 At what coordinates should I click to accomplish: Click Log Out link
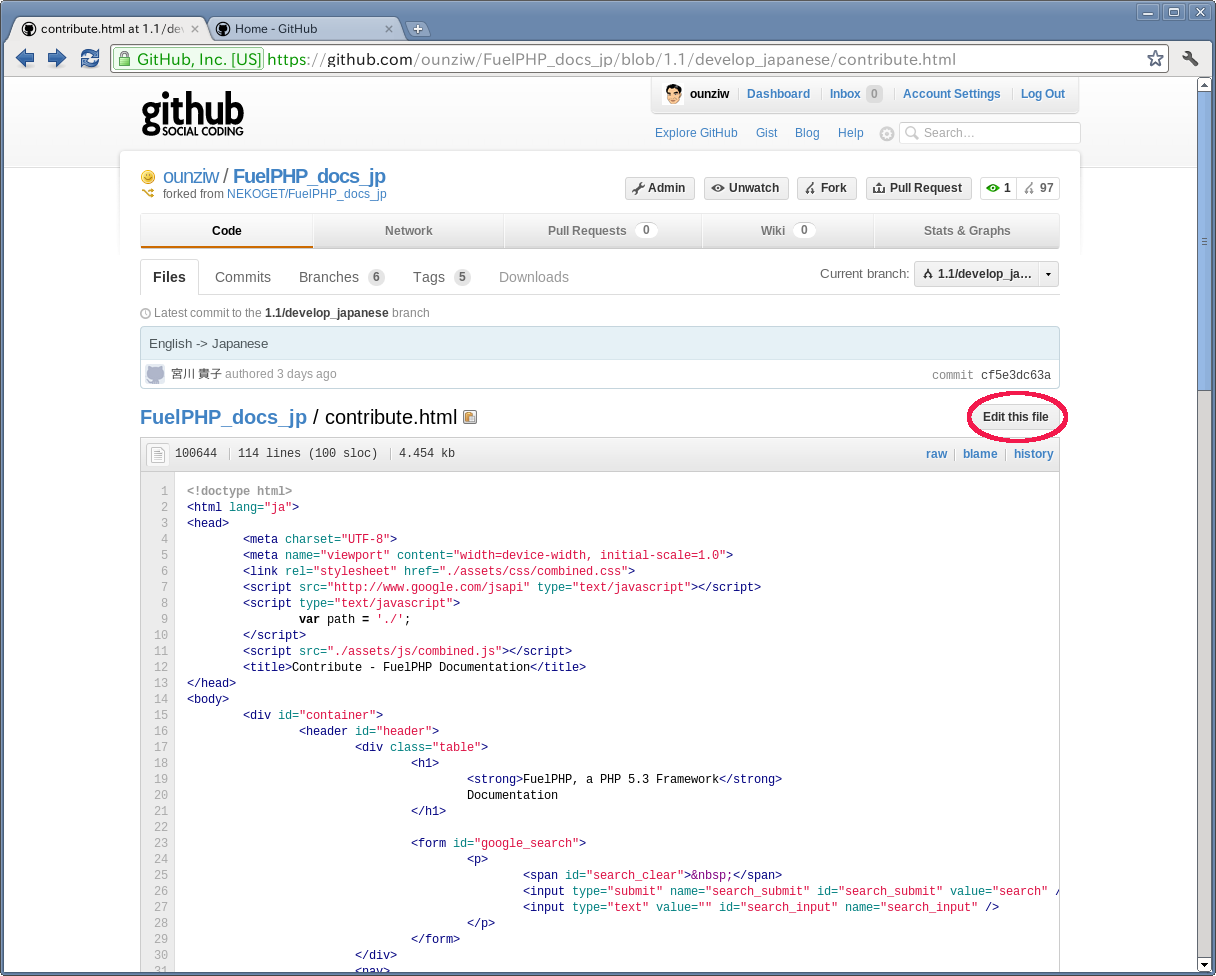tap(1042, 94)
